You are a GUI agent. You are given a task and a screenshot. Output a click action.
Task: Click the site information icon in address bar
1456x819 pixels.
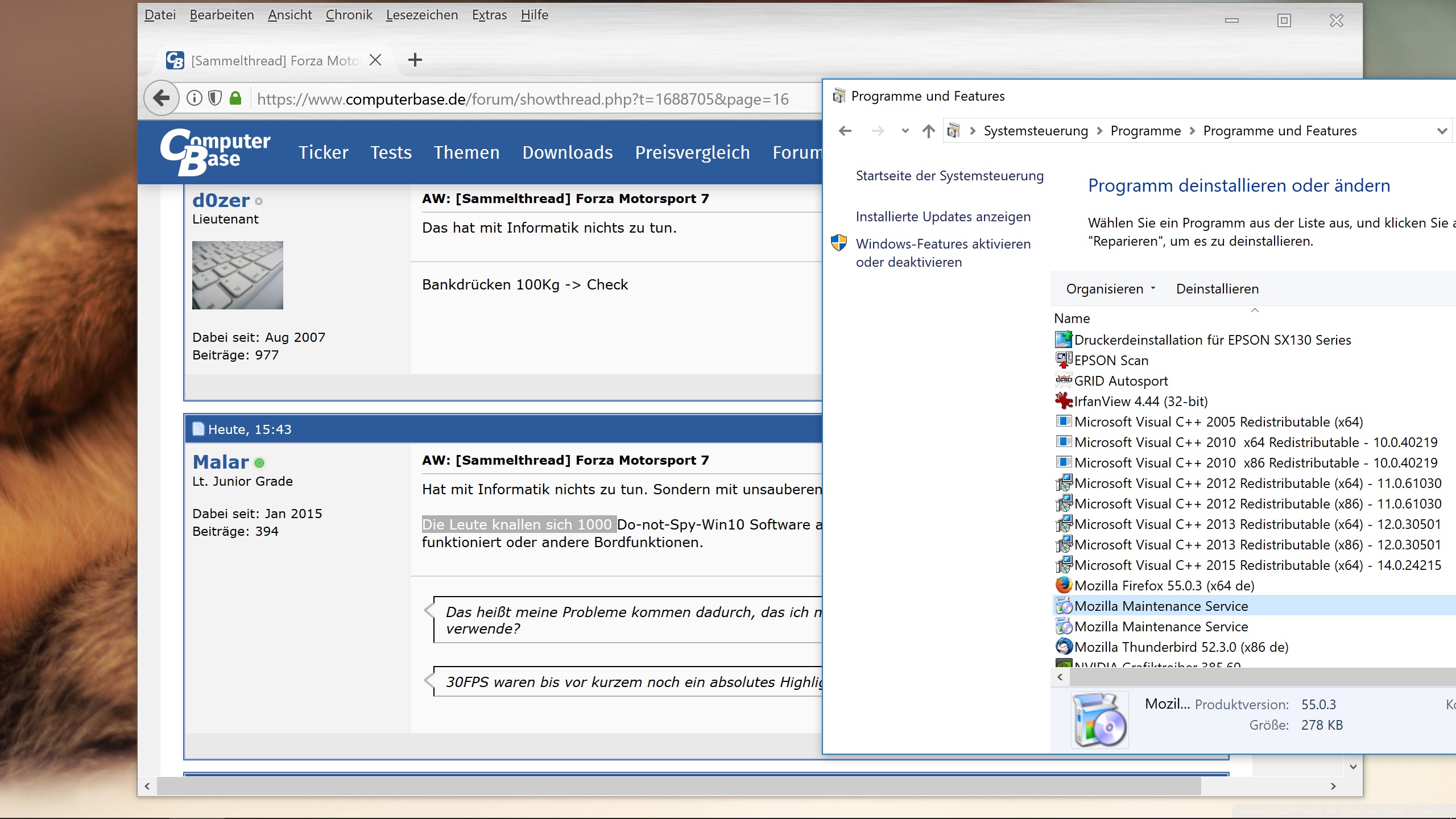click(195, 98)
